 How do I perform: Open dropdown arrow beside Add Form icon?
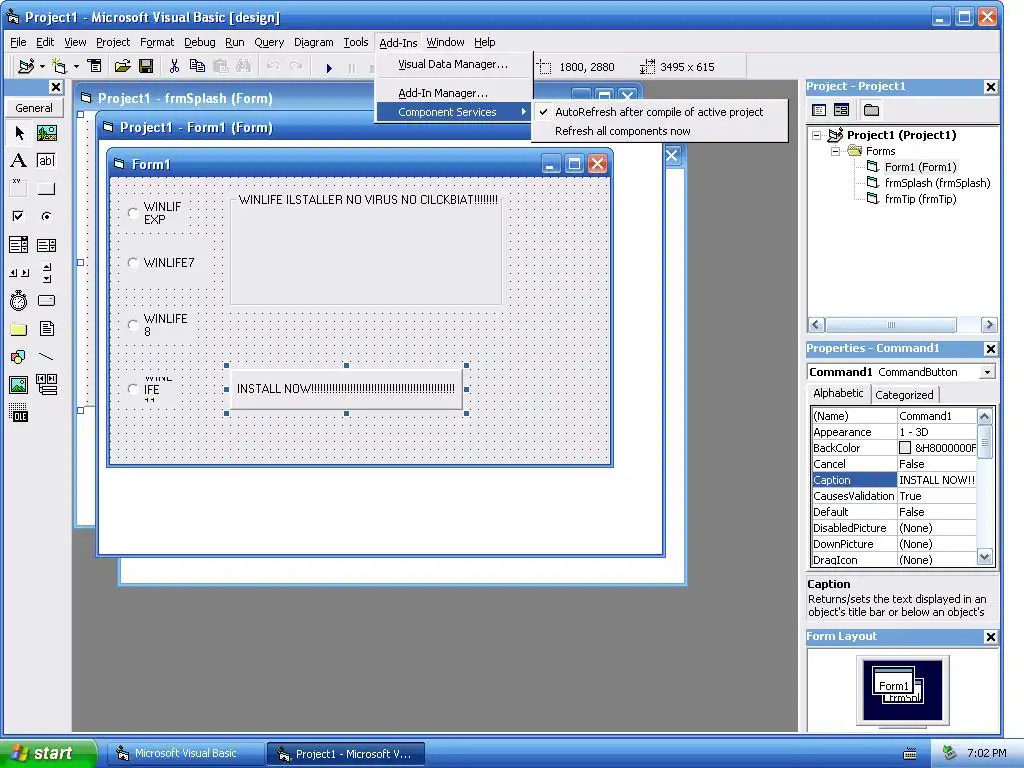click(x=76, y=67)
